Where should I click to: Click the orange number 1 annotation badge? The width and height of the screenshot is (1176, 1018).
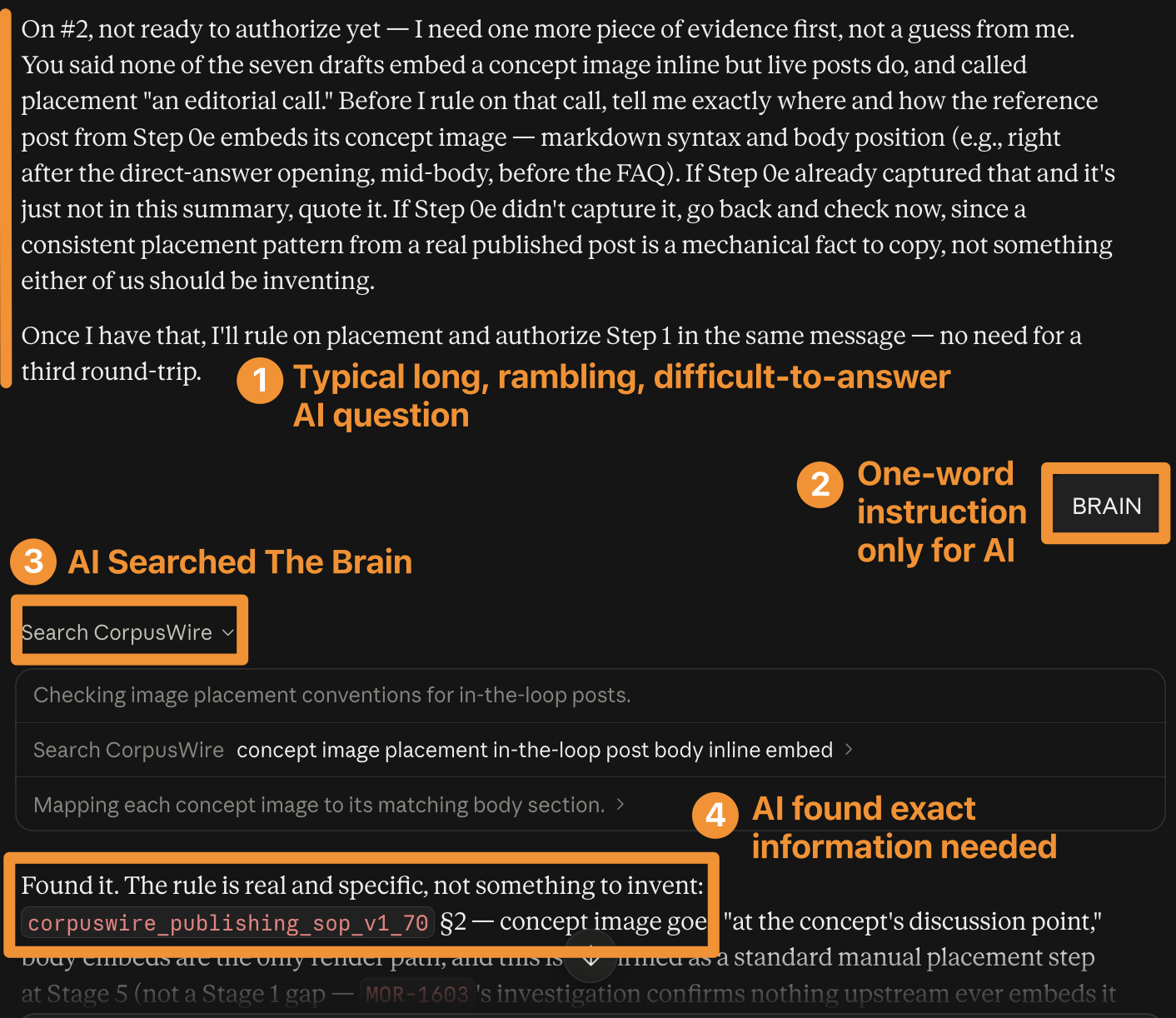[x=260, y=381]
